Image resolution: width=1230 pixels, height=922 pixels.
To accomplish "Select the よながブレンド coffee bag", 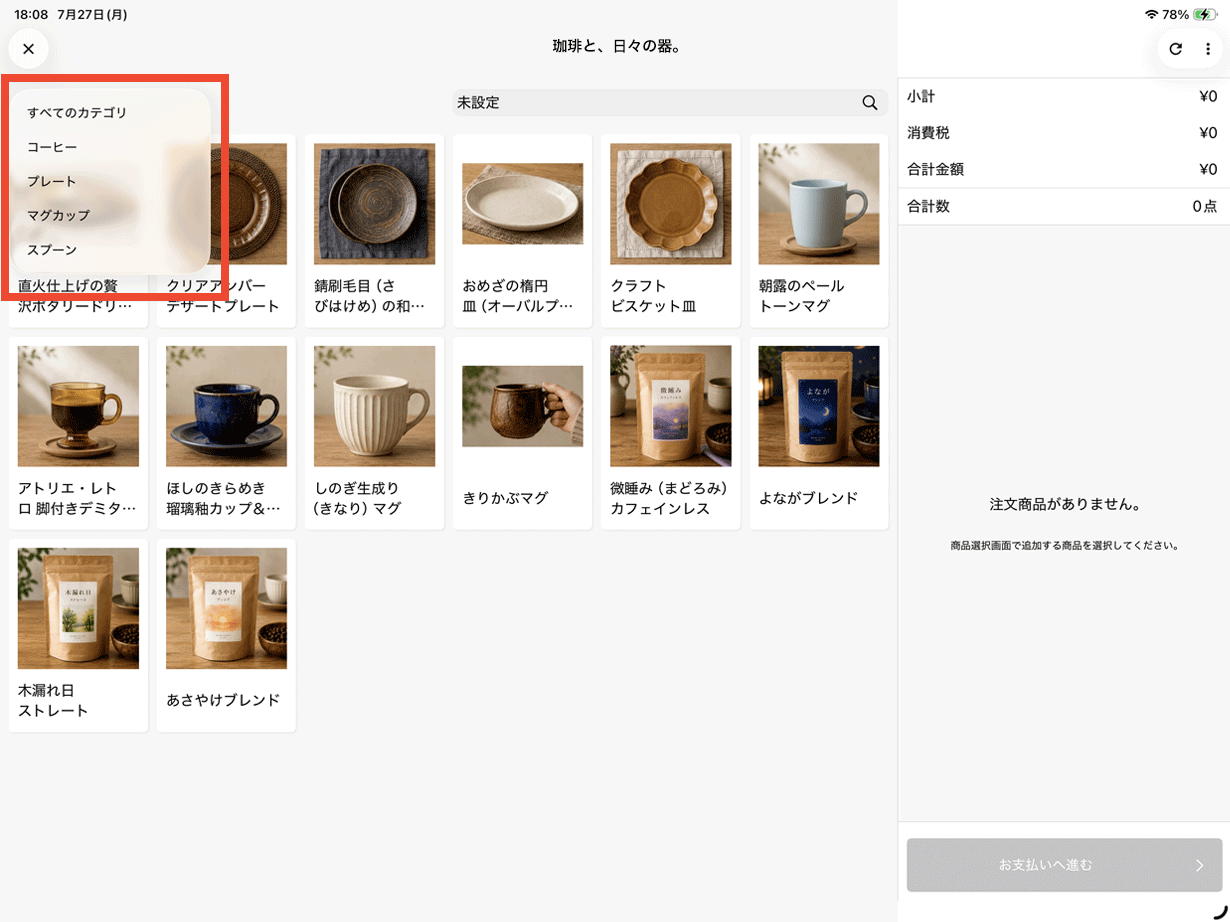I will (x=818, y=433).
